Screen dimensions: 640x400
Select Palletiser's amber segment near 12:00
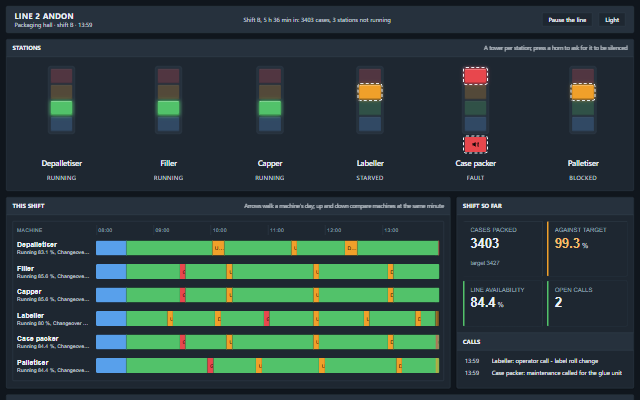(322, 365)
